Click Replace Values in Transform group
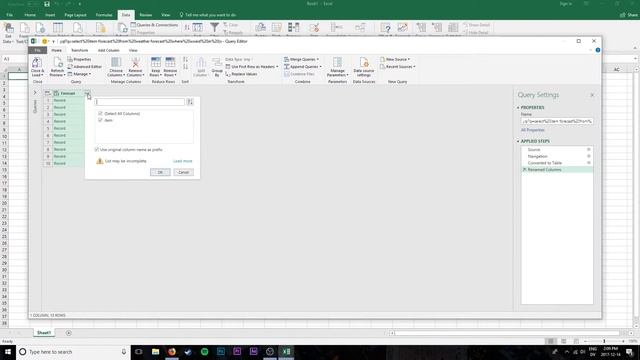This screenshot has width=640, height=360. (x=241, y=74)
